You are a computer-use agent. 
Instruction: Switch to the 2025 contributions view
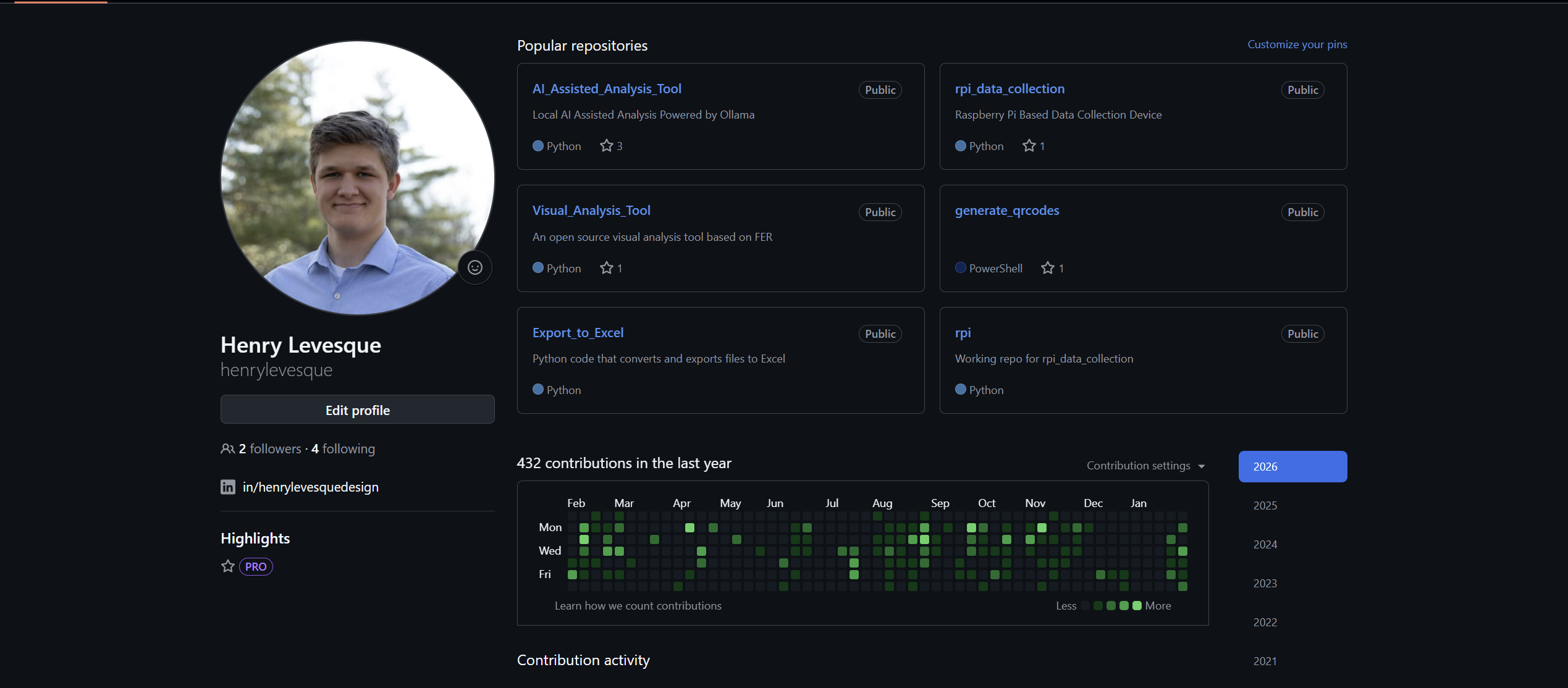click(x=1265, y=505)
